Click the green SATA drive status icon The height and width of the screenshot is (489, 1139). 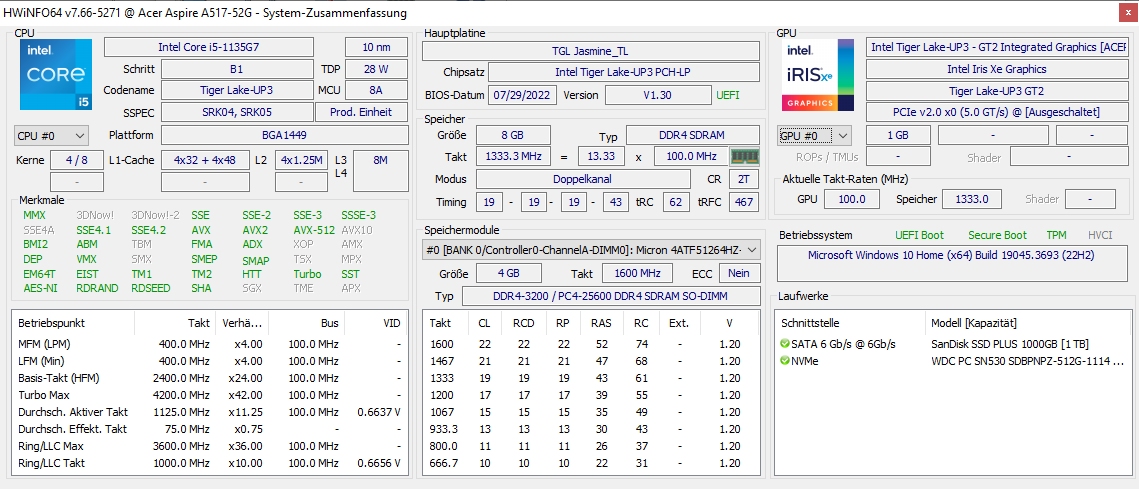[x=785, y=344]
